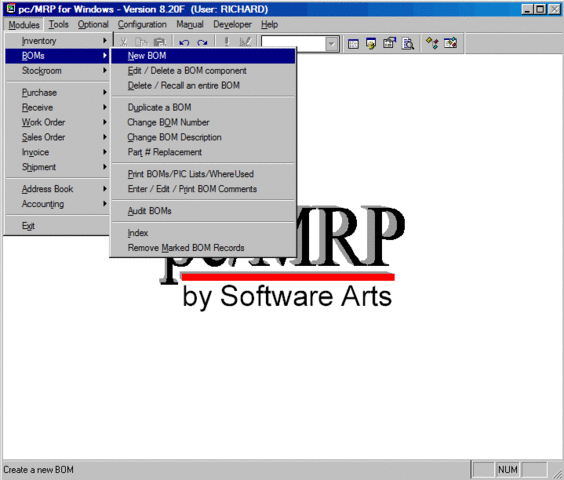Minimize the pc/MRP window

[527, 9]
